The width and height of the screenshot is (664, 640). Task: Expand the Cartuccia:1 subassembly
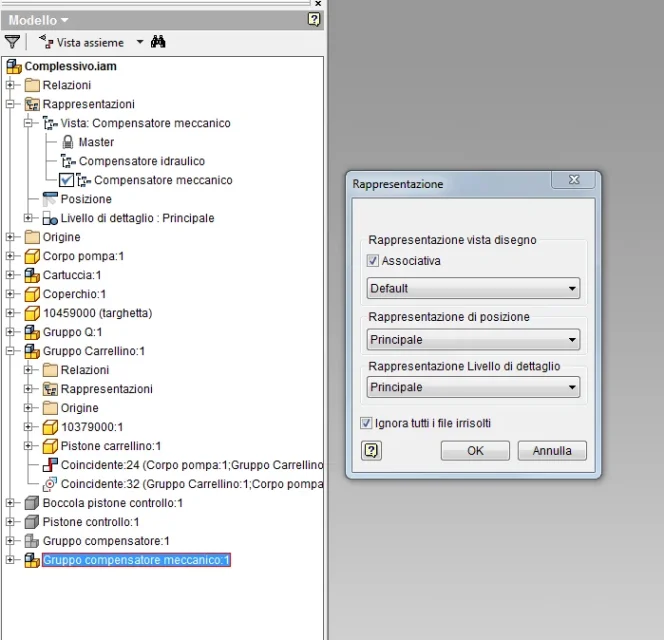10,275
